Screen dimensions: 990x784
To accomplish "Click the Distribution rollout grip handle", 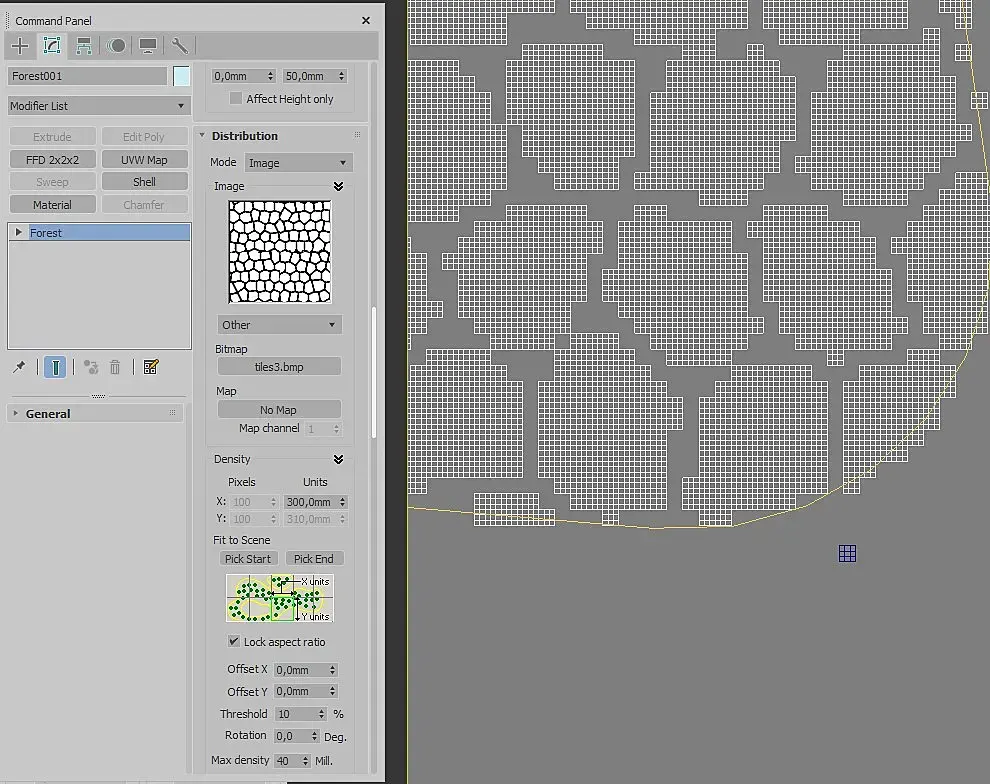I will click(357, 135).
